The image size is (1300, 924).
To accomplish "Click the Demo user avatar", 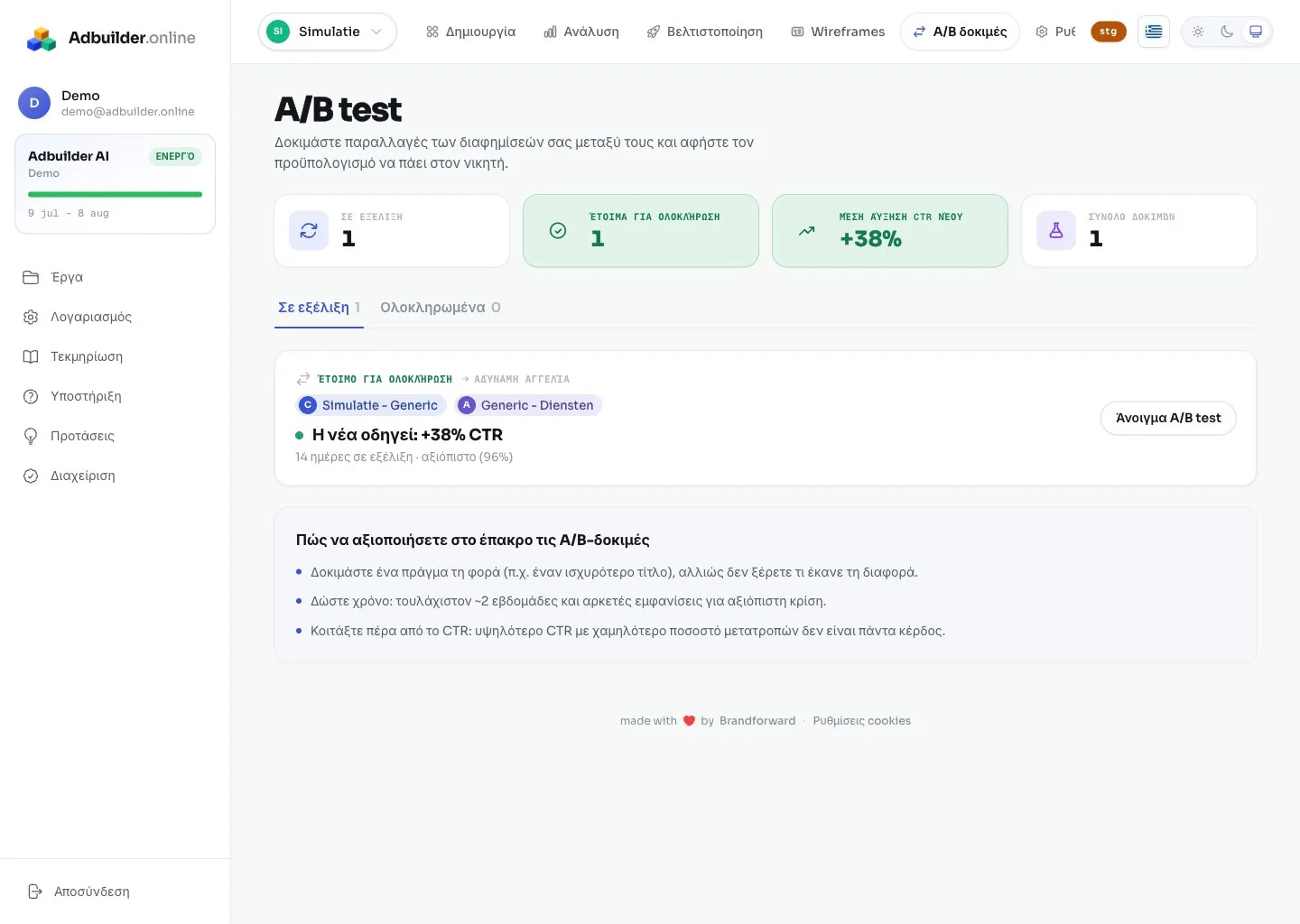I will 34,103.
